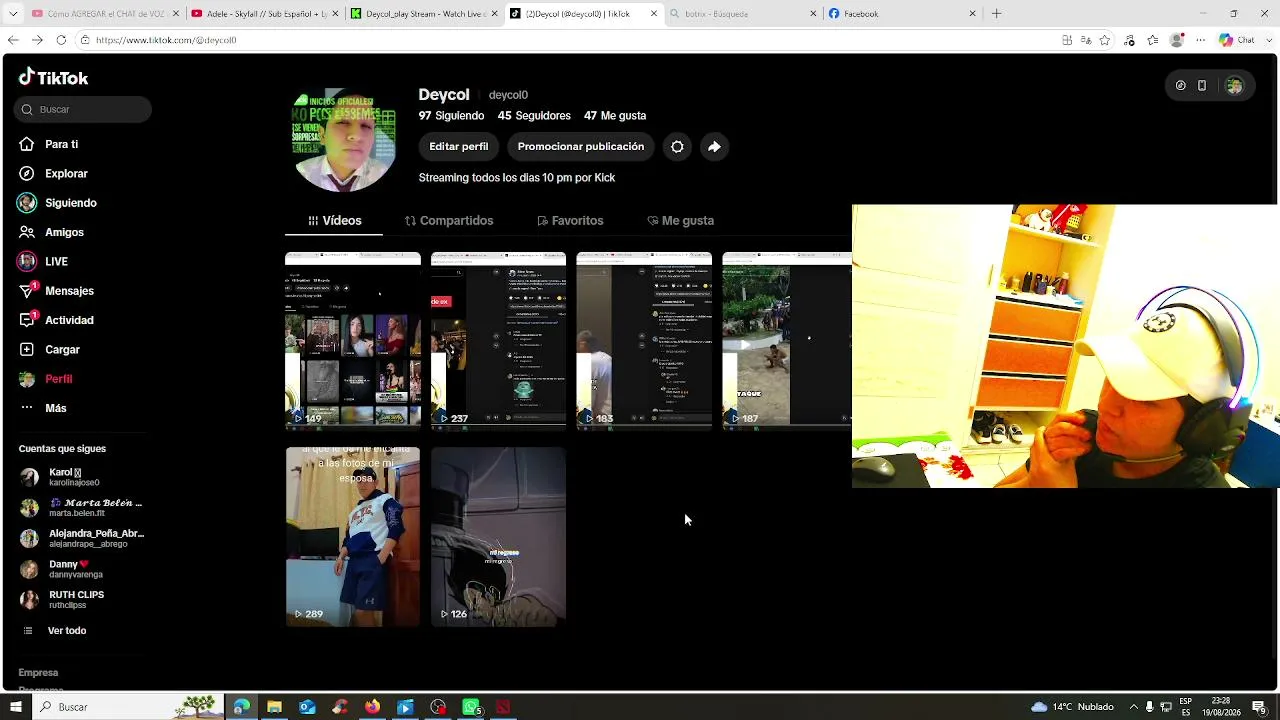Viewport: 1280px width, 720px height.
Task: Open the 97 Siguiendo list
Action: tap(451, 116)
